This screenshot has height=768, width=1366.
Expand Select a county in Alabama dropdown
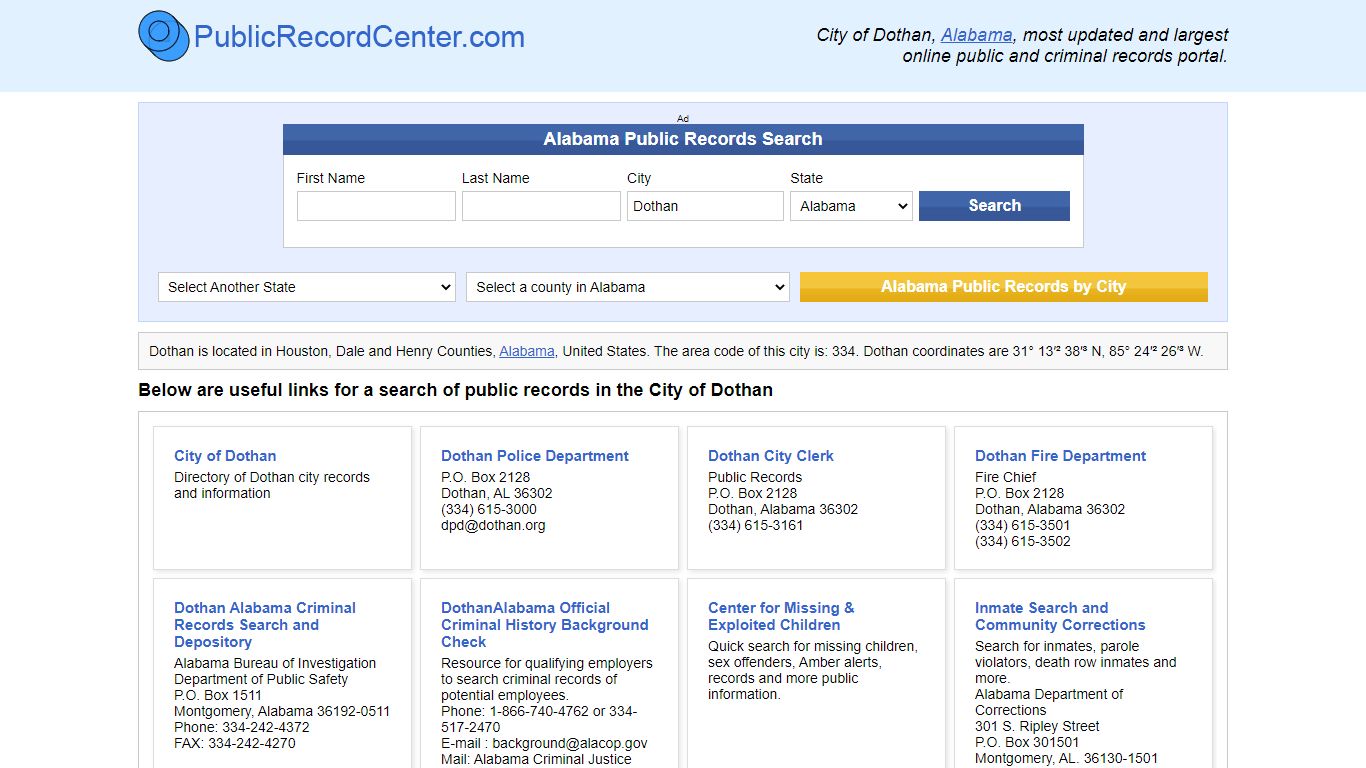click(x=627, y=287)
